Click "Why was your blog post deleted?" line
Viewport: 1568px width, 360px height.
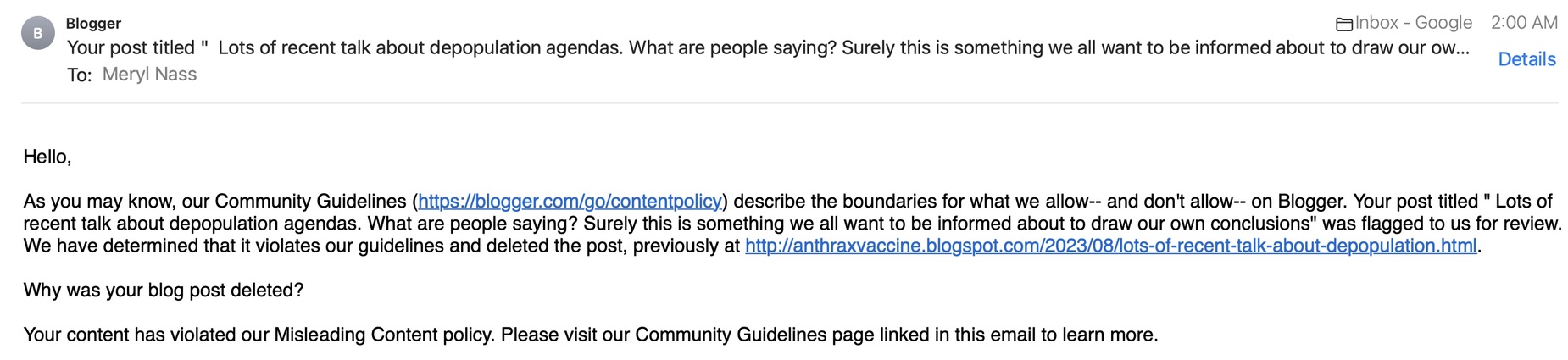tap(164, 290)
